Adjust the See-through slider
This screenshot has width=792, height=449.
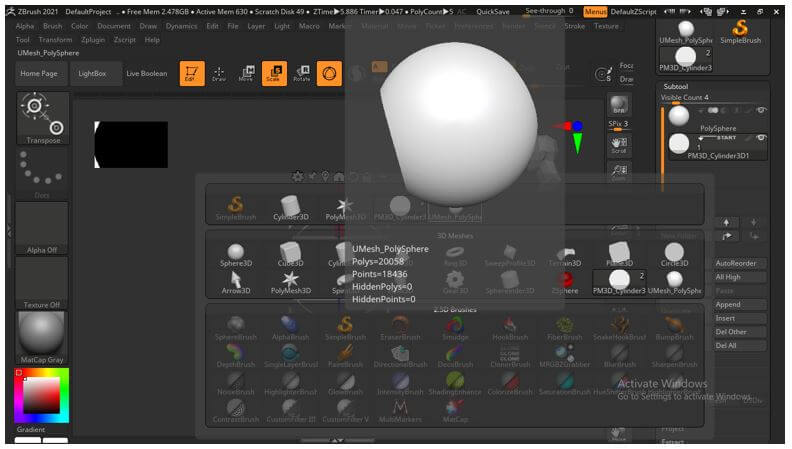(x=550, y=11)
